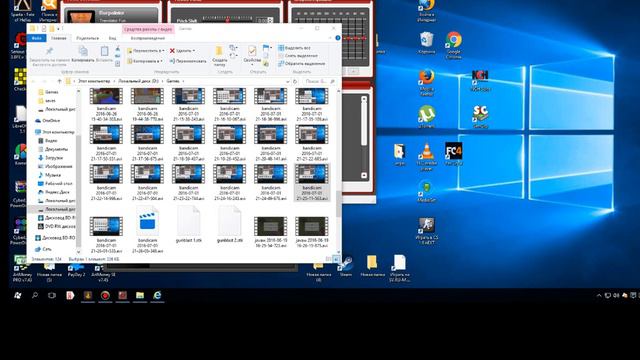Collapse the ribbon with the chevron
Image resolution: width=640 pixels, height=360 pixels.
(x=330, y=38)
